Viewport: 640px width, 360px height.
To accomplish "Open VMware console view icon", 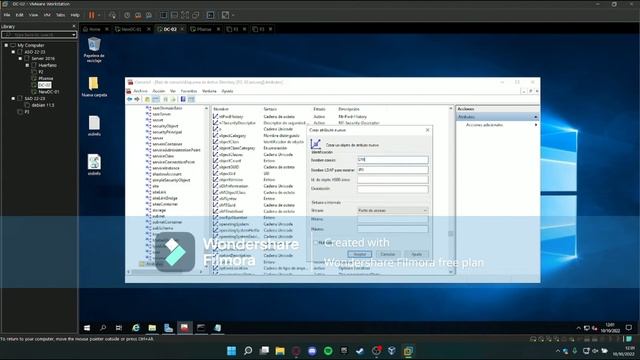I will pos(210,15).
